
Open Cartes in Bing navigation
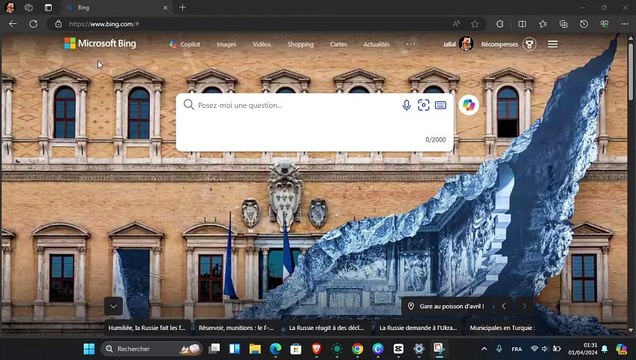(x=338, y=44)
